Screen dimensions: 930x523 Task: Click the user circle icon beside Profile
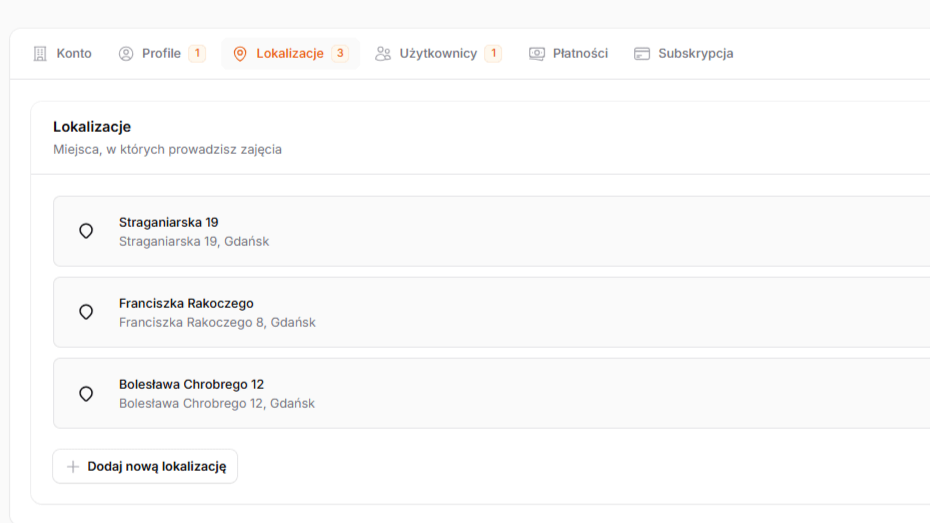click(x=126, y=54)
